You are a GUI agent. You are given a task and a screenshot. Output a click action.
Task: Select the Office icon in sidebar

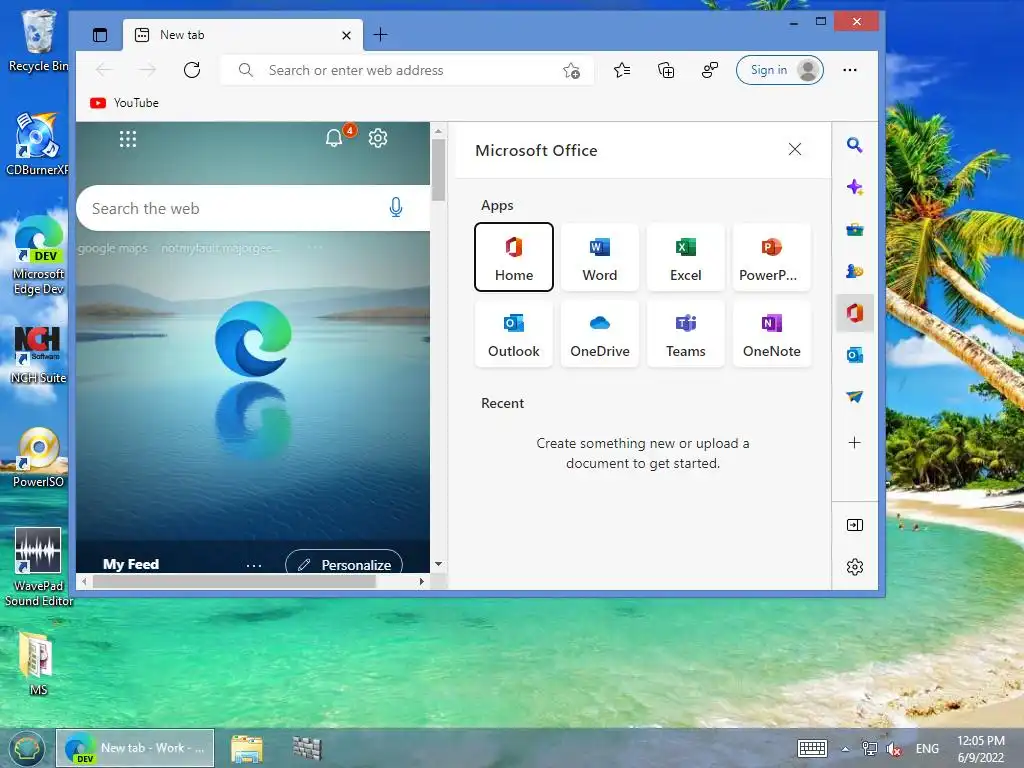pos(854,313)
